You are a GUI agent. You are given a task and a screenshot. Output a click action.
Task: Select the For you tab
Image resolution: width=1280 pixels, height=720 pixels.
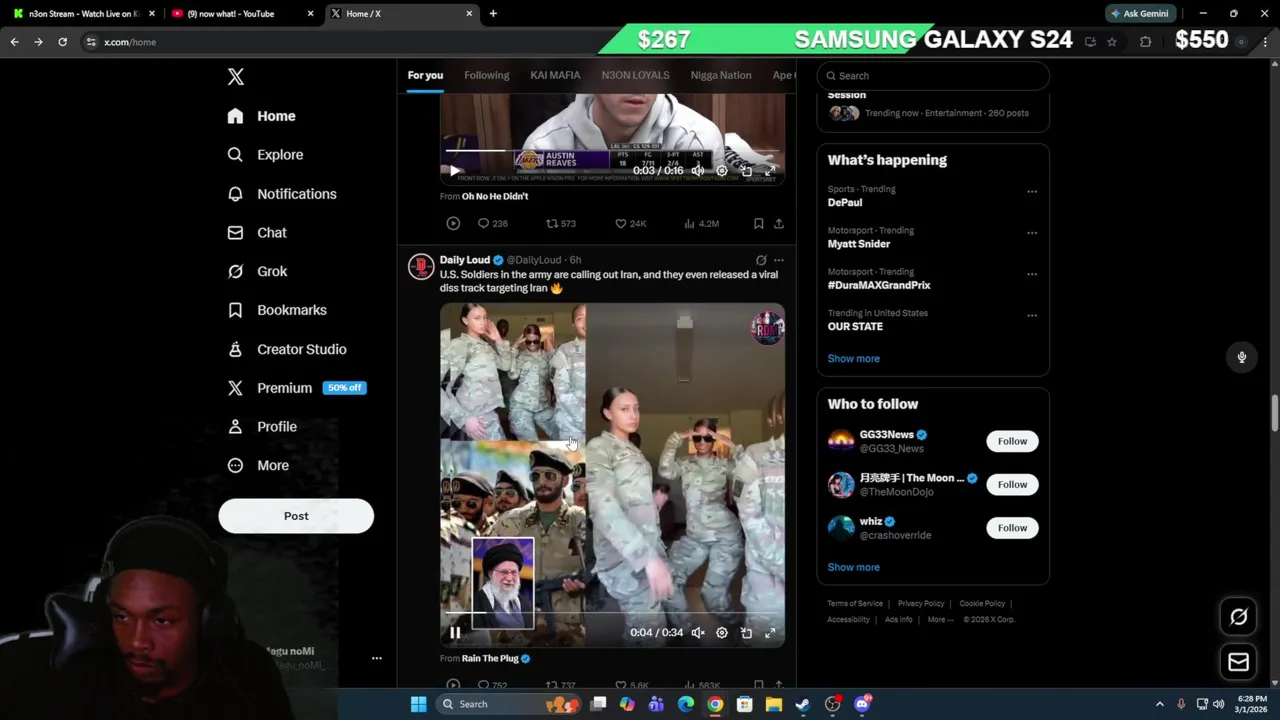coord(425,75)
